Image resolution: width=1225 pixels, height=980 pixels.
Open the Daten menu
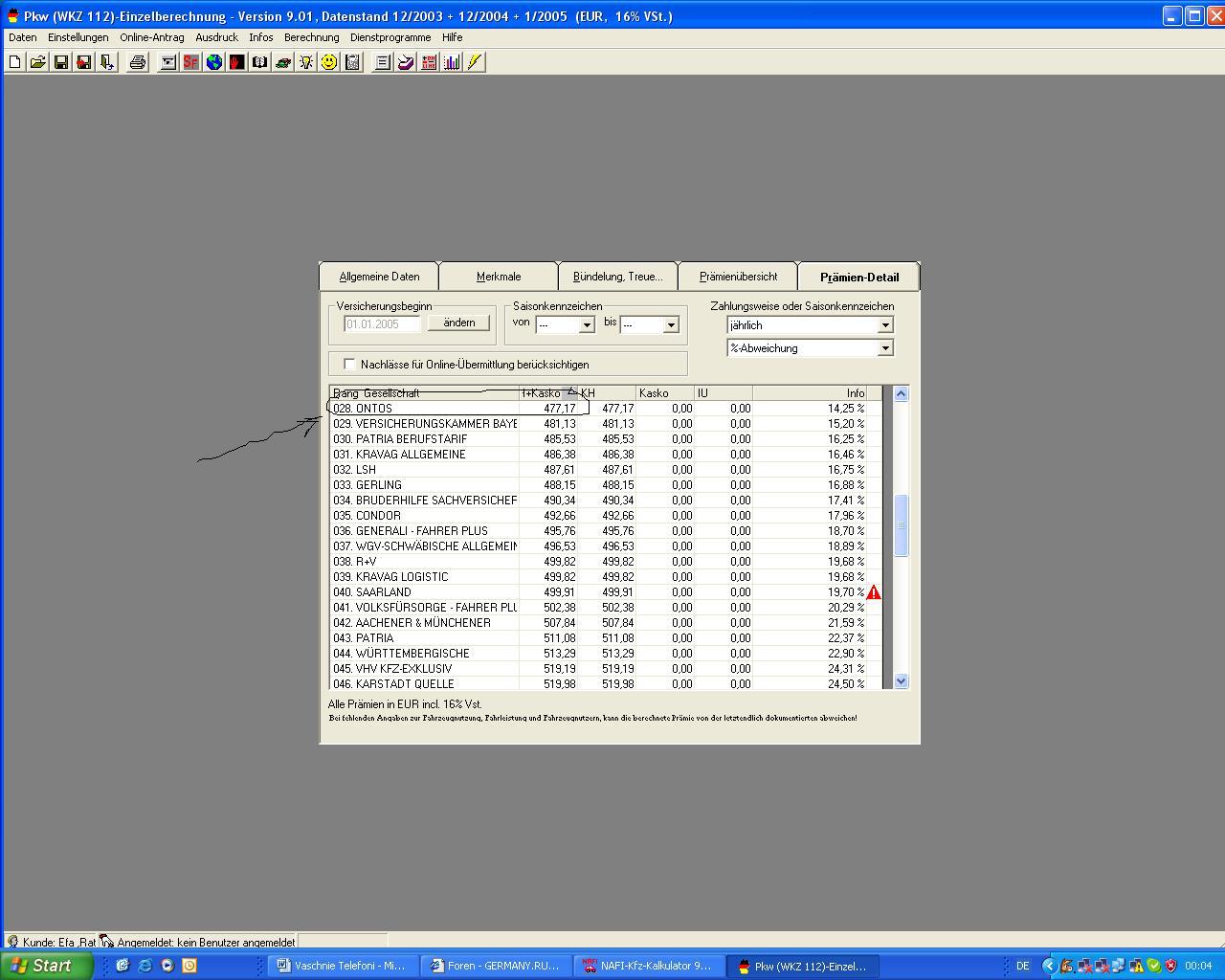point(23,37)
